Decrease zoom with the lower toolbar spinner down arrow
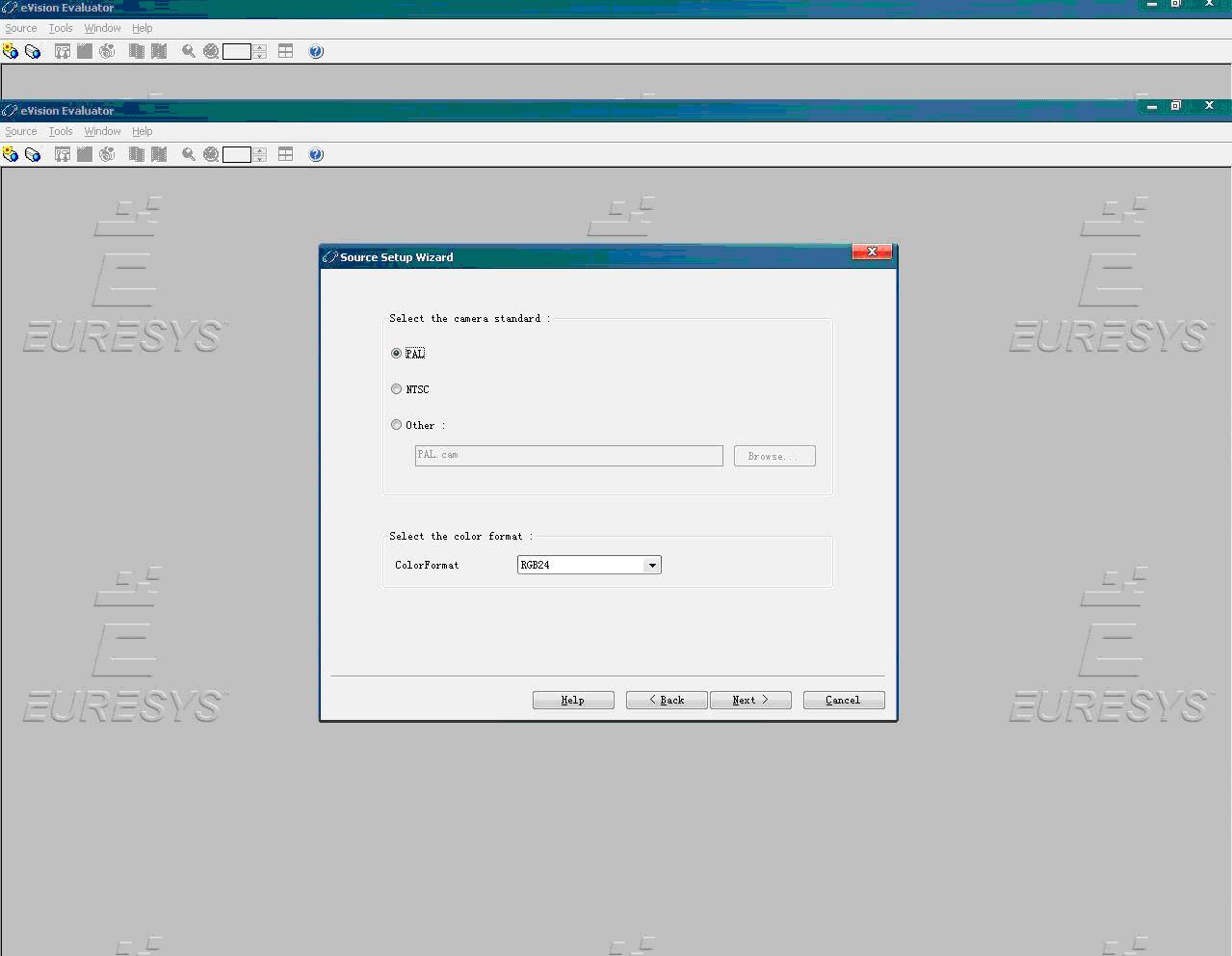1232x956 pixels. pyautogui.click(x=260, y=159)
